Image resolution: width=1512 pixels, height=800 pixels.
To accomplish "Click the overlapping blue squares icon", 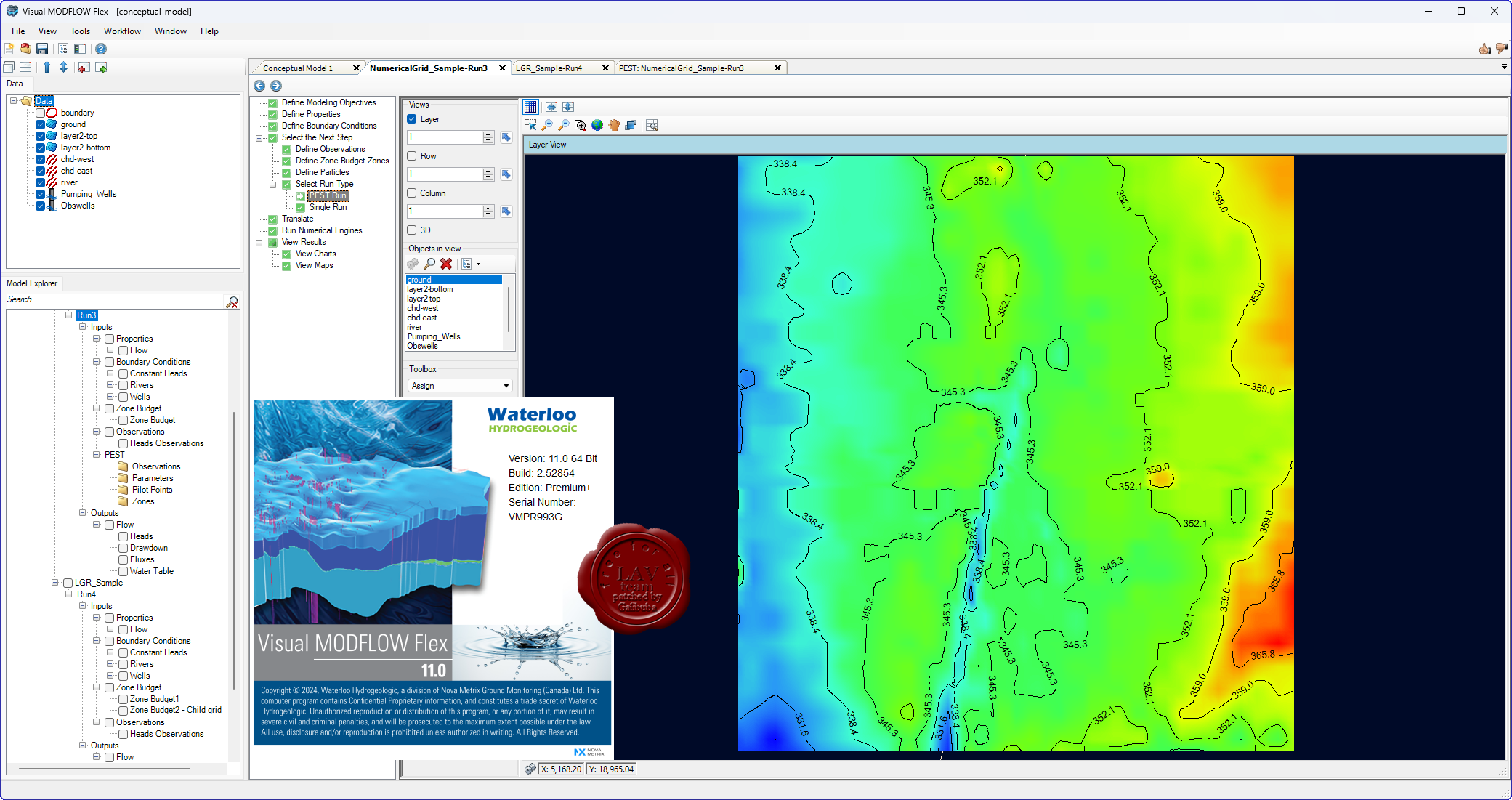I will pyautogui.click(x=631, y=125).
